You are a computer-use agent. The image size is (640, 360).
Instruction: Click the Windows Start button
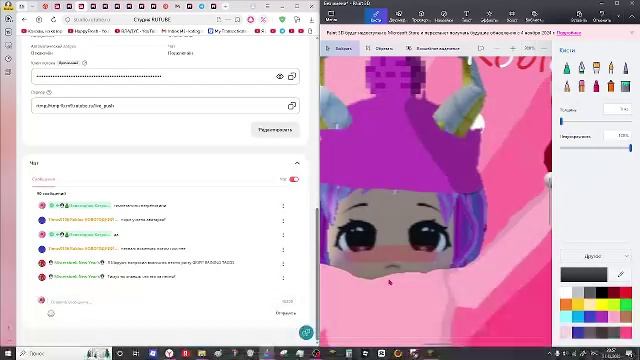tap(8, 353)
